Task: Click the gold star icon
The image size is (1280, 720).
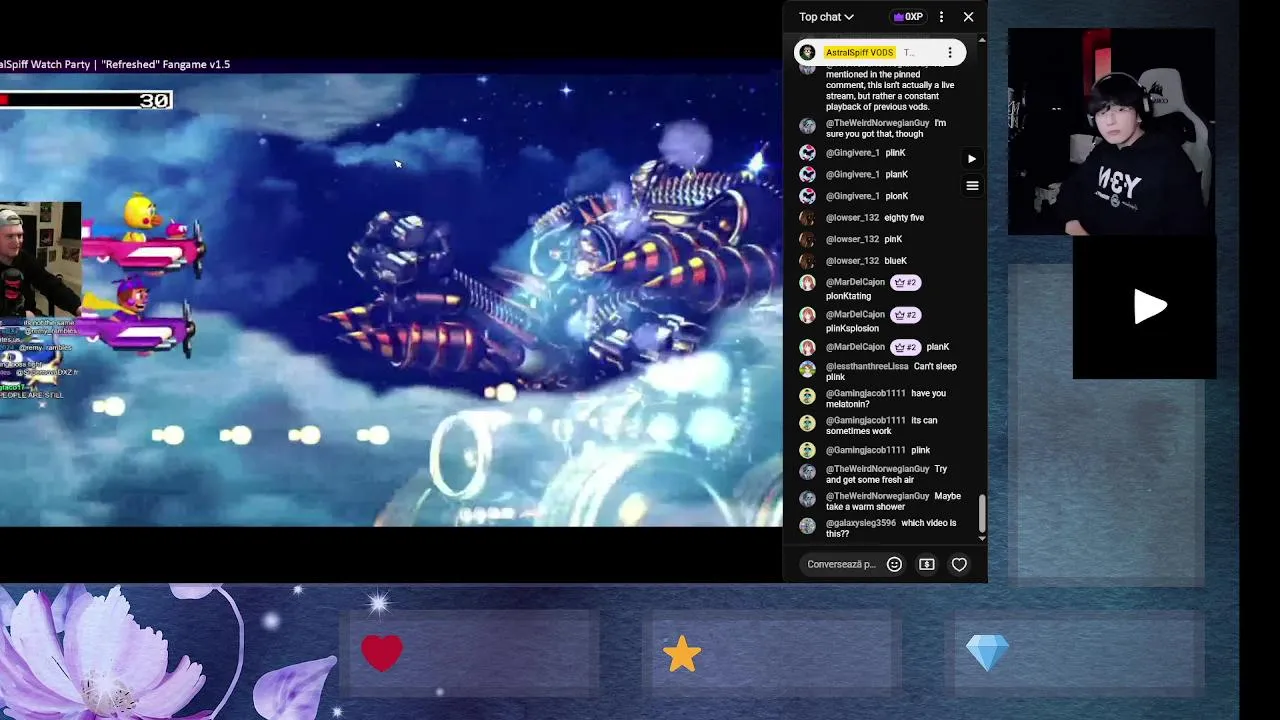Action: 682,654
